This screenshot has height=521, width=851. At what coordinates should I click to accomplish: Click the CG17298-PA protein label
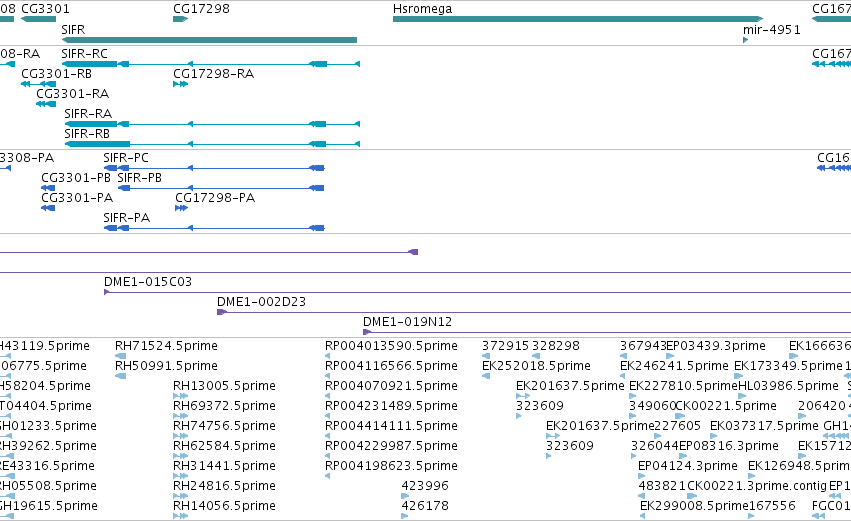point(215,198)
